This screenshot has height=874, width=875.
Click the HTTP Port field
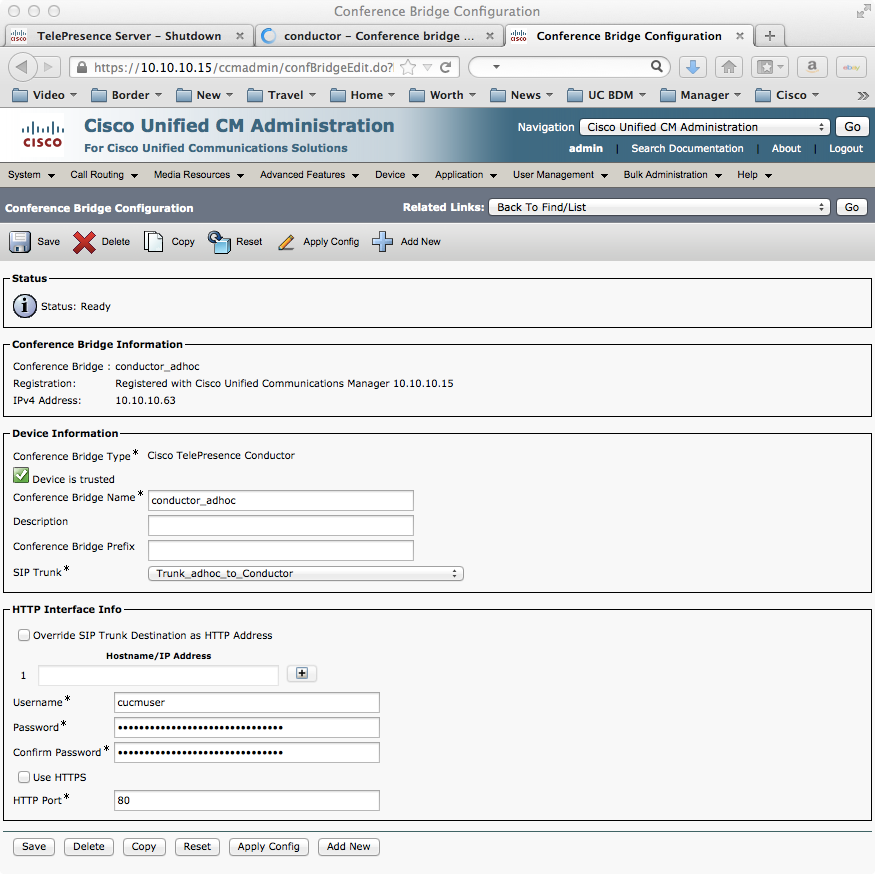[x=247, y=800]
